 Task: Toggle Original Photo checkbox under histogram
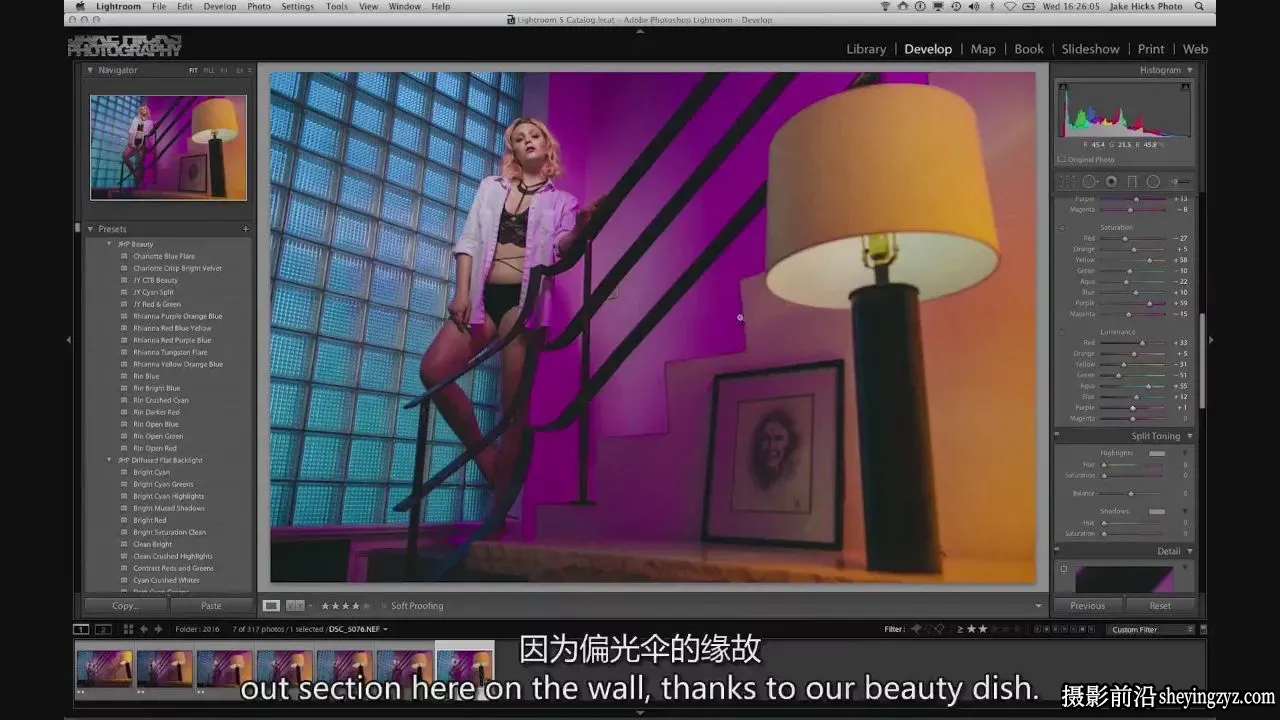tap(1062, 159)
